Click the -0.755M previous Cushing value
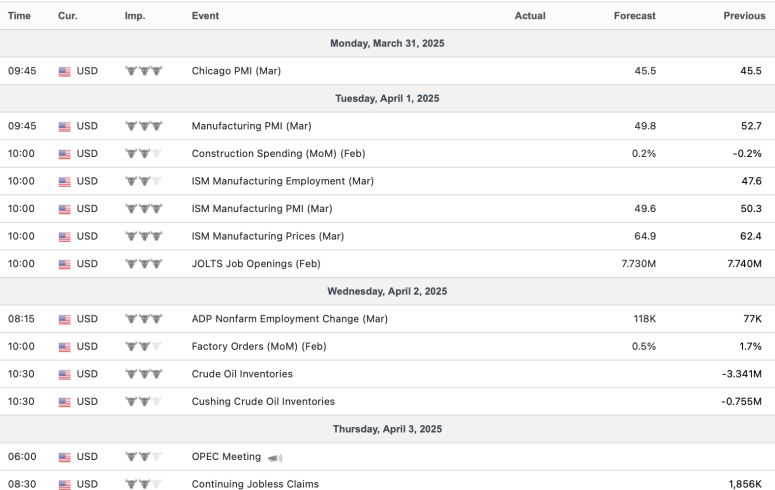Image resolution: width=775 pixels, height=490 pixels. pyautogui.click(x=741, y=401)
